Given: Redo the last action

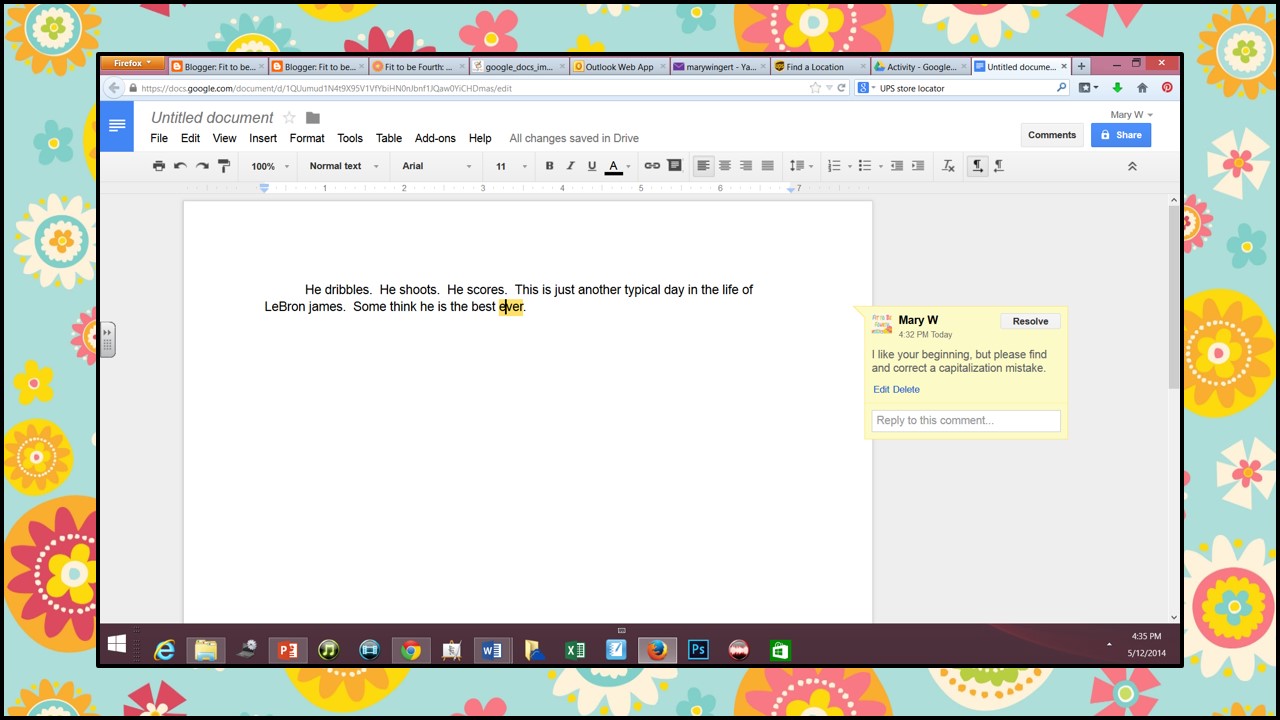Looking at the screenshot, I should tap(202, 166).
